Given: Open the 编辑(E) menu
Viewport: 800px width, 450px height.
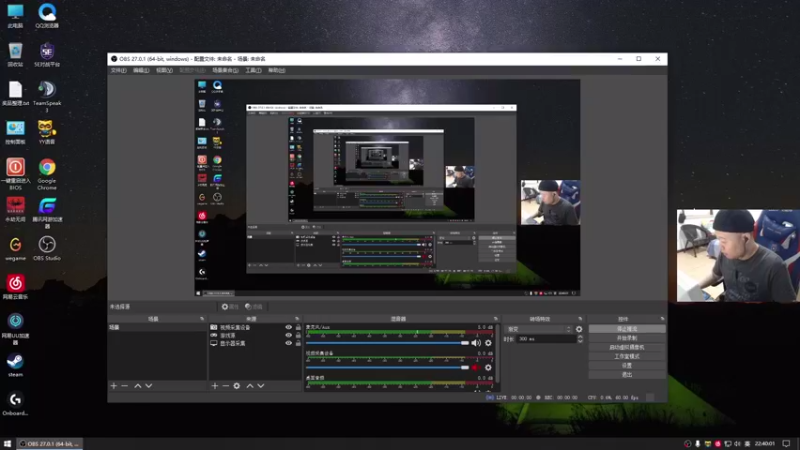Looking at the screenshot, I should coord(141,70).
